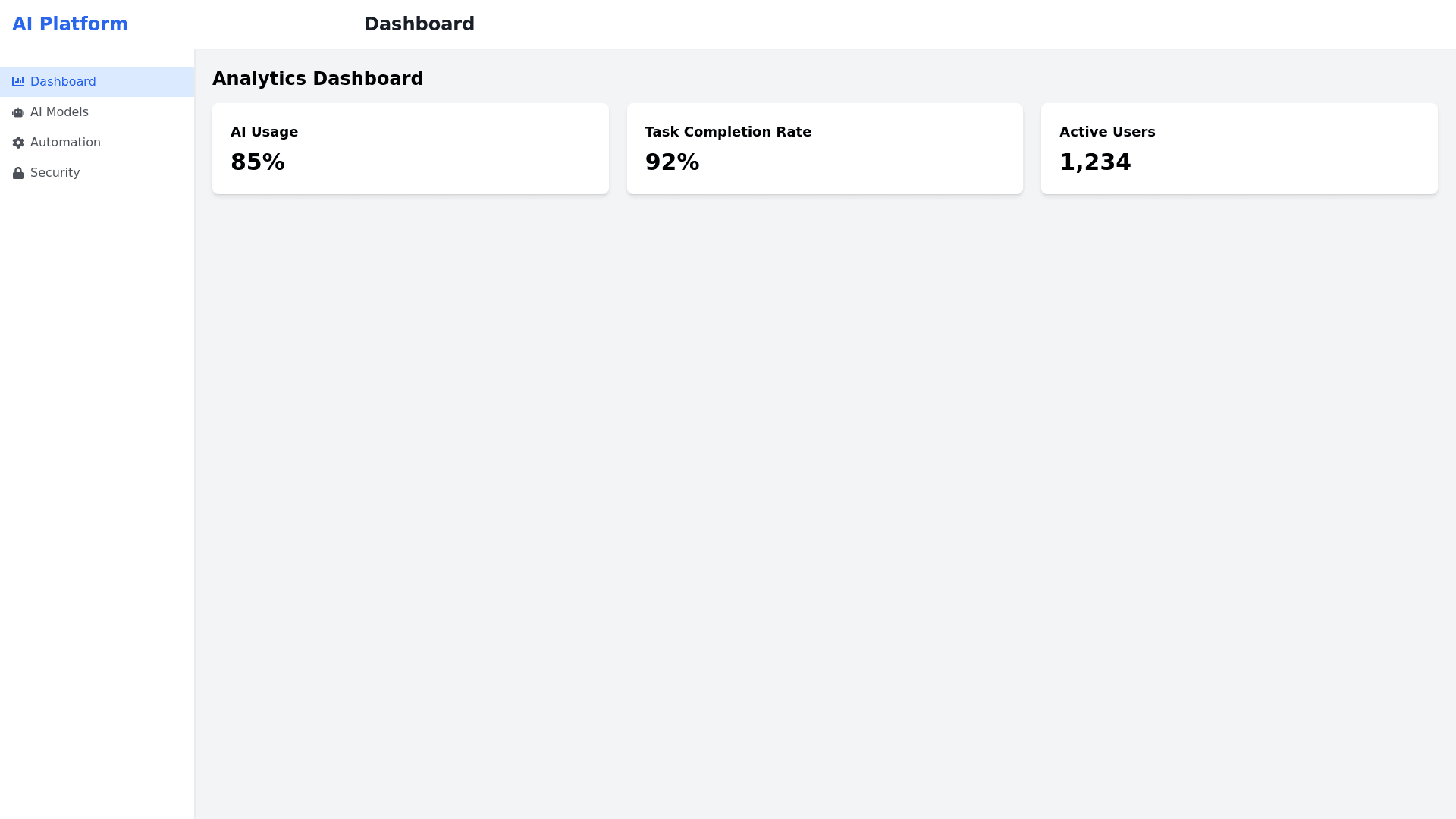Open the AI Models sidebar label
This screenshot has width=1456, height=819.
click(59, 112)
